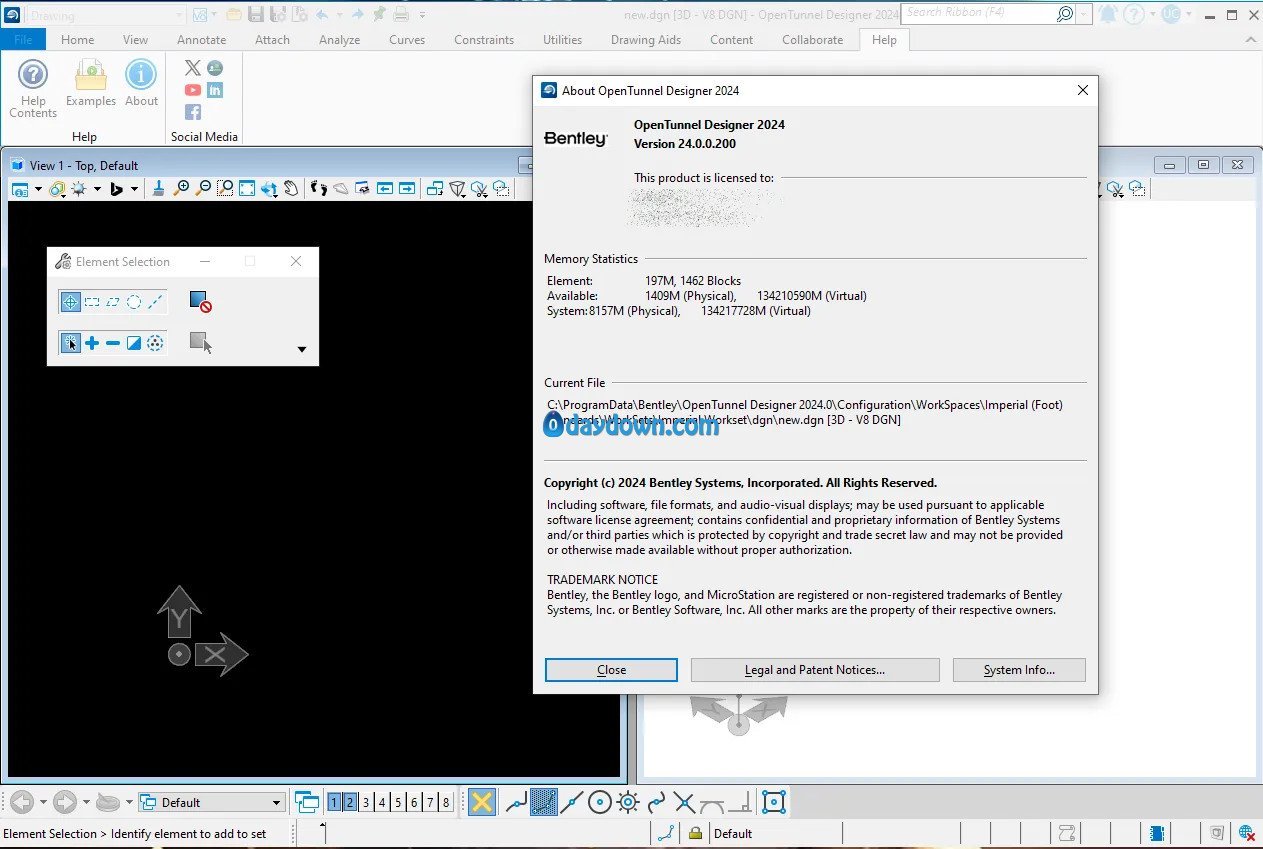Click into the Search Ribbon field

[978, 13]
